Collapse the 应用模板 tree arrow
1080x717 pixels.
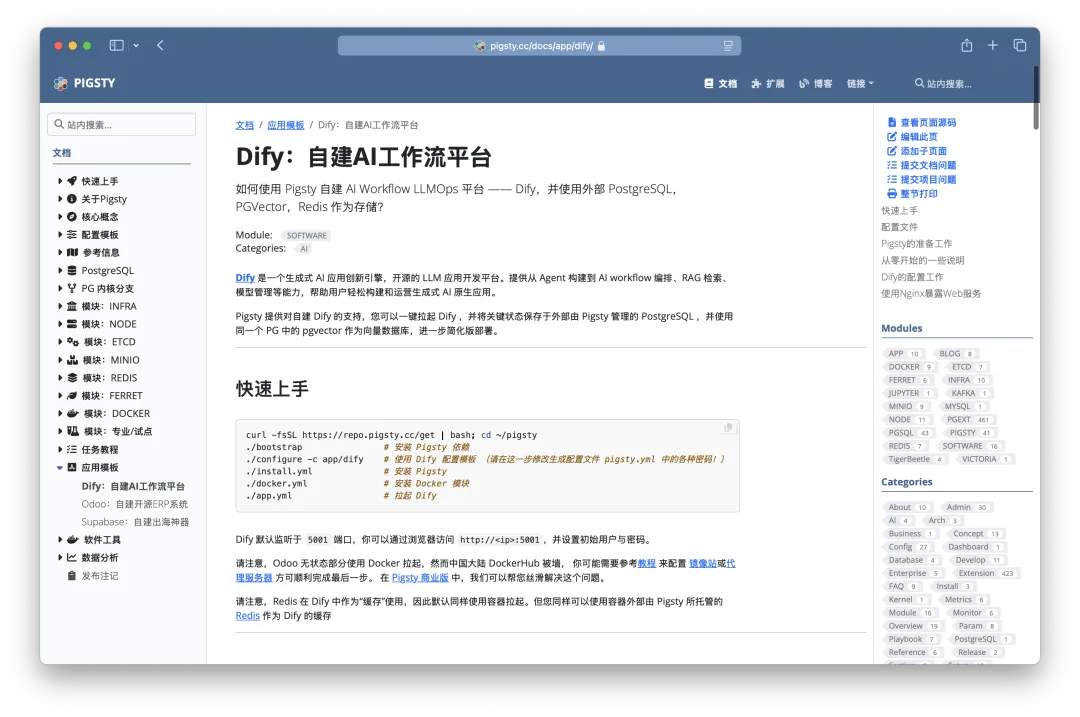(60, 468)
